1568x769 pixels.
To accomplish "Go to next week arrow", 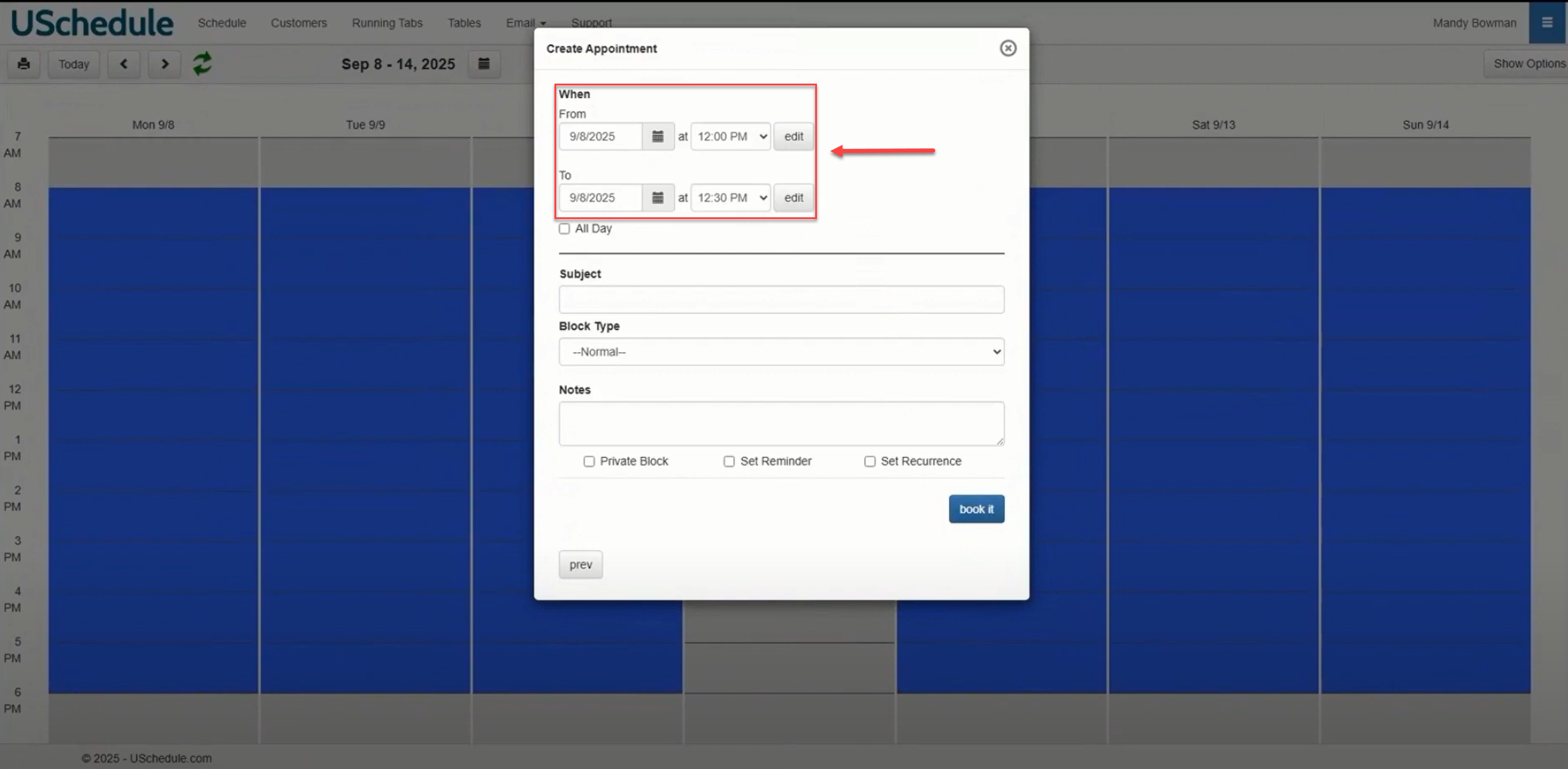I will (164, 64).
